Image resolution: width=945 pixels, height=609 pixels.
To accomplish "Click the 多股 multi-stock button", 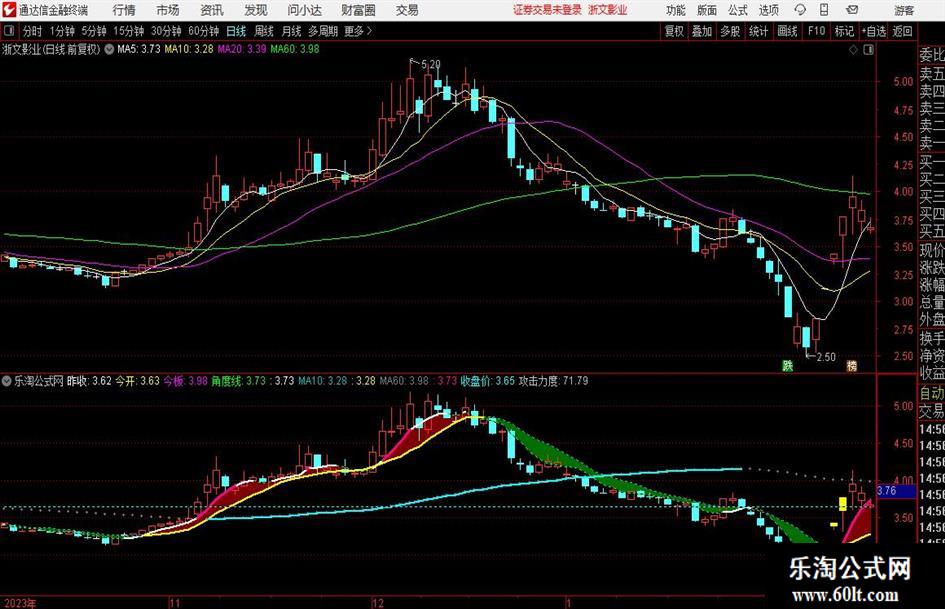I will point(730,31).
